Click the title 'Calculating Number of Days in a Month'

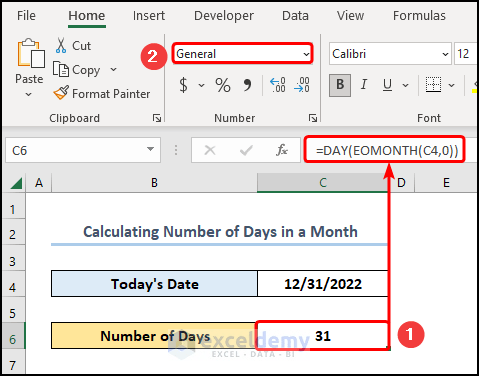pyautogui.click(x=220, y=232)
